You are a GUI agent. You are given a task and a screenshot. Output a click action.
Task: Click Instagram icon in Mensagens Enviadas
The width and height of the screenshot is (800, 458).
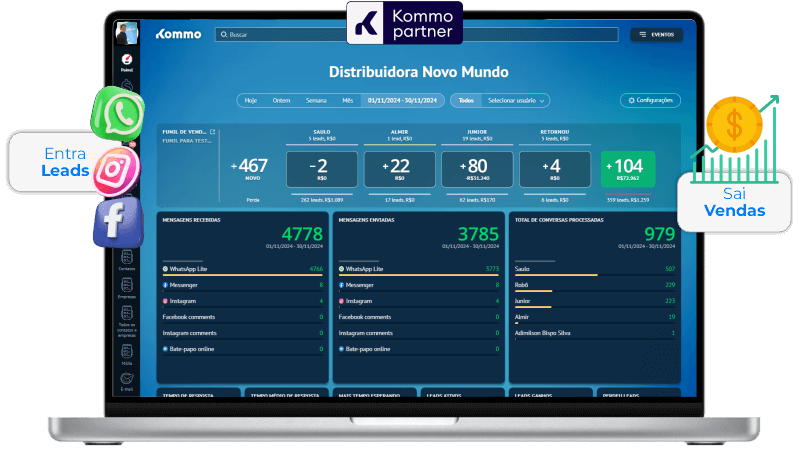click(341, 301)
